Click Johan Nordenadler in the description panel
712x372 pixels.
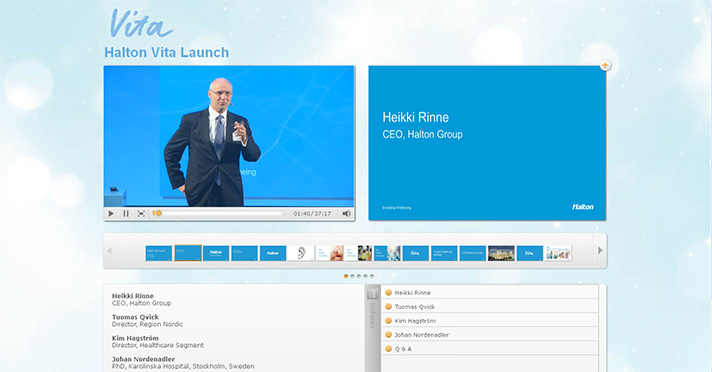coord(143,359)
